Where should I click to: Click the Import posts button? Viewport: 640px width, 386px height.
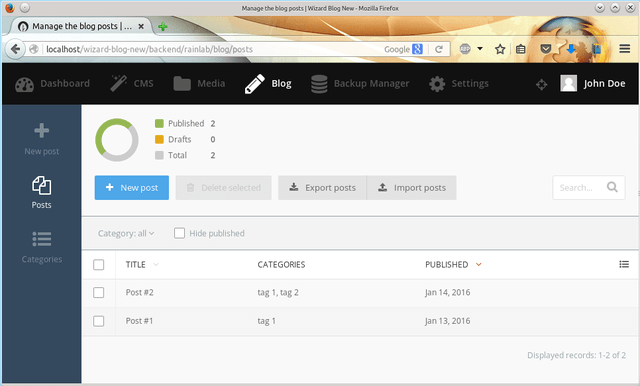[412, 188]
